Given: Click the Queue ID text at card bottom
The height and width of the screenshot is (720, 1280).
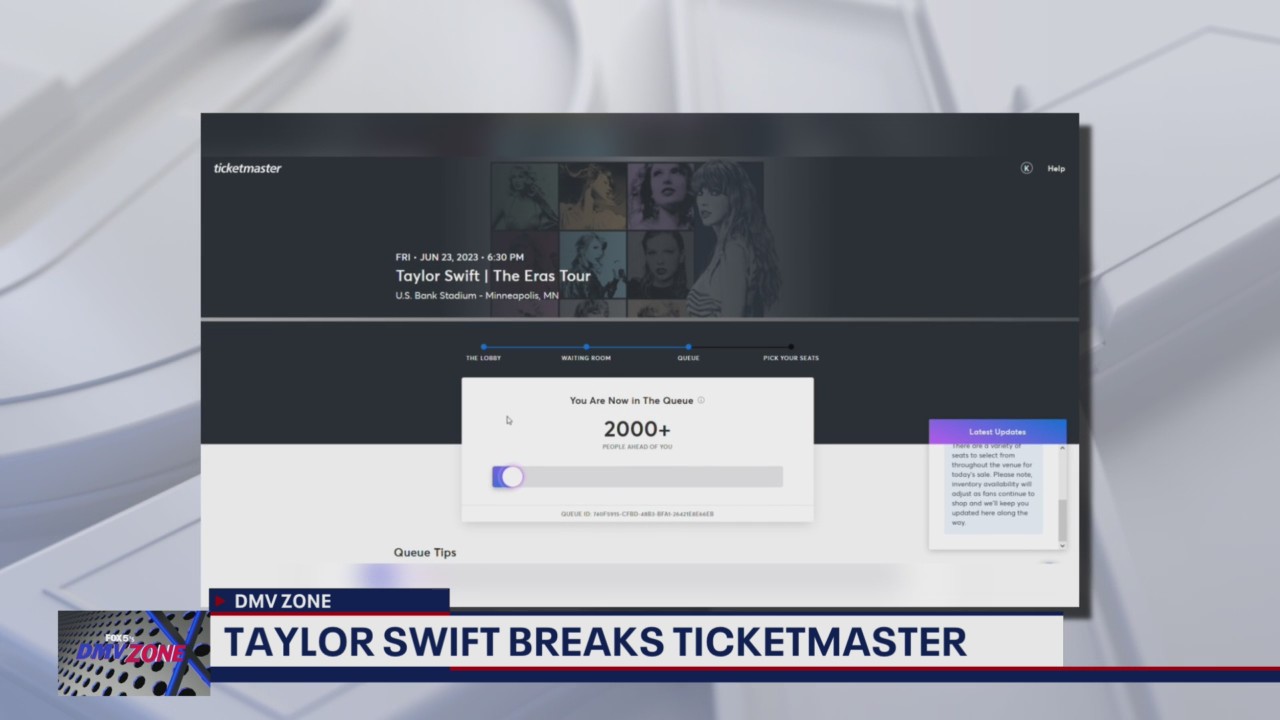Looking at the screenshot, I should [x=637, y=514].
